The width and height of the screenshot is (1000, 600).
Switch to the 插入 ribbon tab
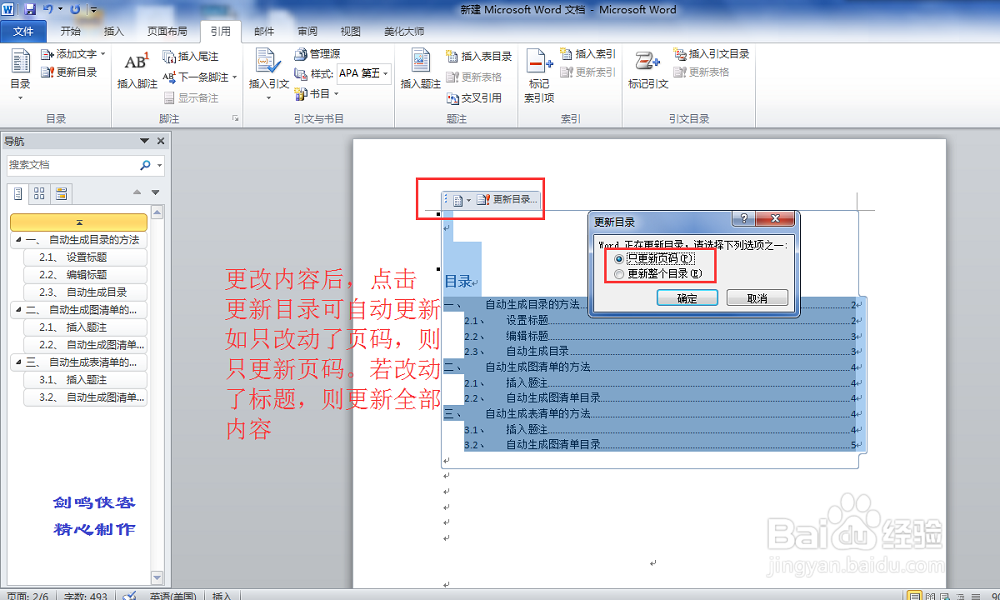[114, 31]
